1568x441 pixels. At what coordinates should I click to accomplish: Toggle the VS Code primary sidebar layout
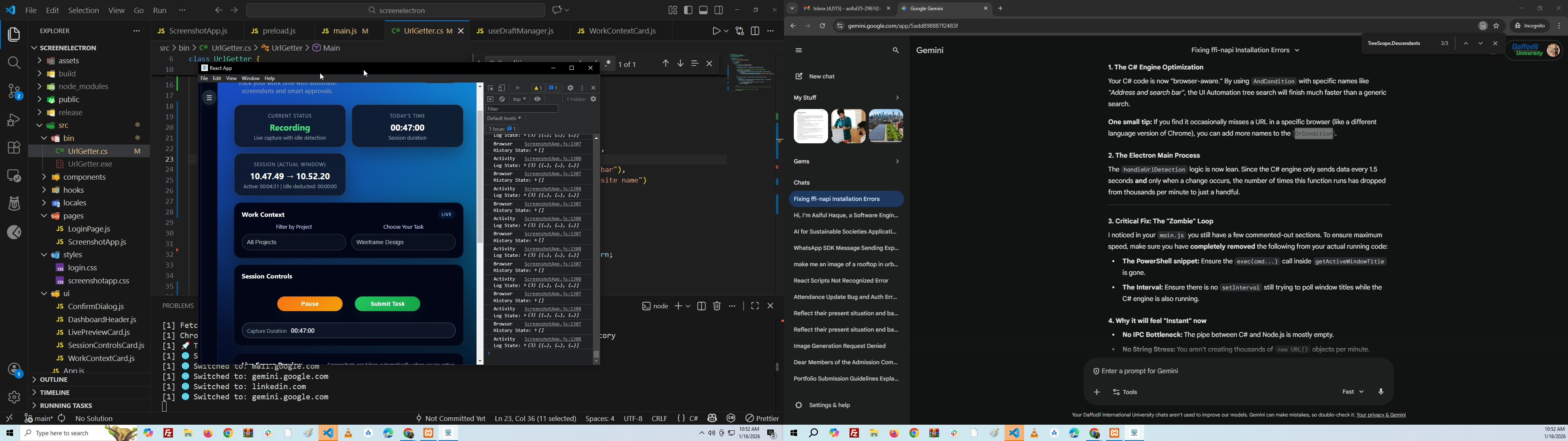(688, 10)
